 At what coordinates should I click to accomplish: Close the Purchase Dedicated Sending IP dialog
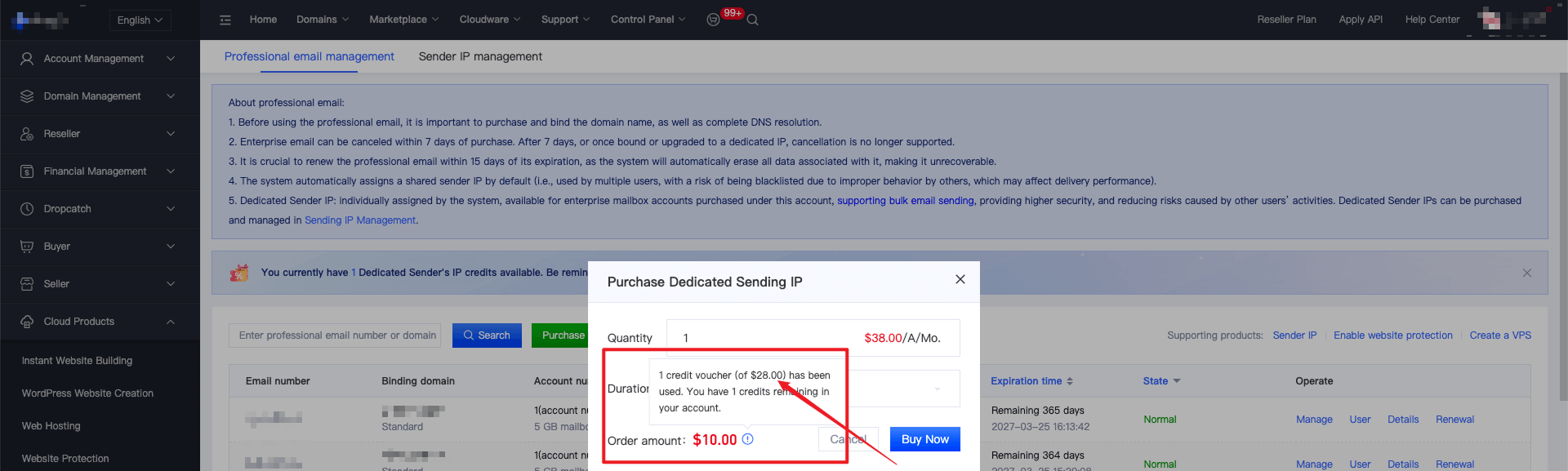click(x=960, y=279)
